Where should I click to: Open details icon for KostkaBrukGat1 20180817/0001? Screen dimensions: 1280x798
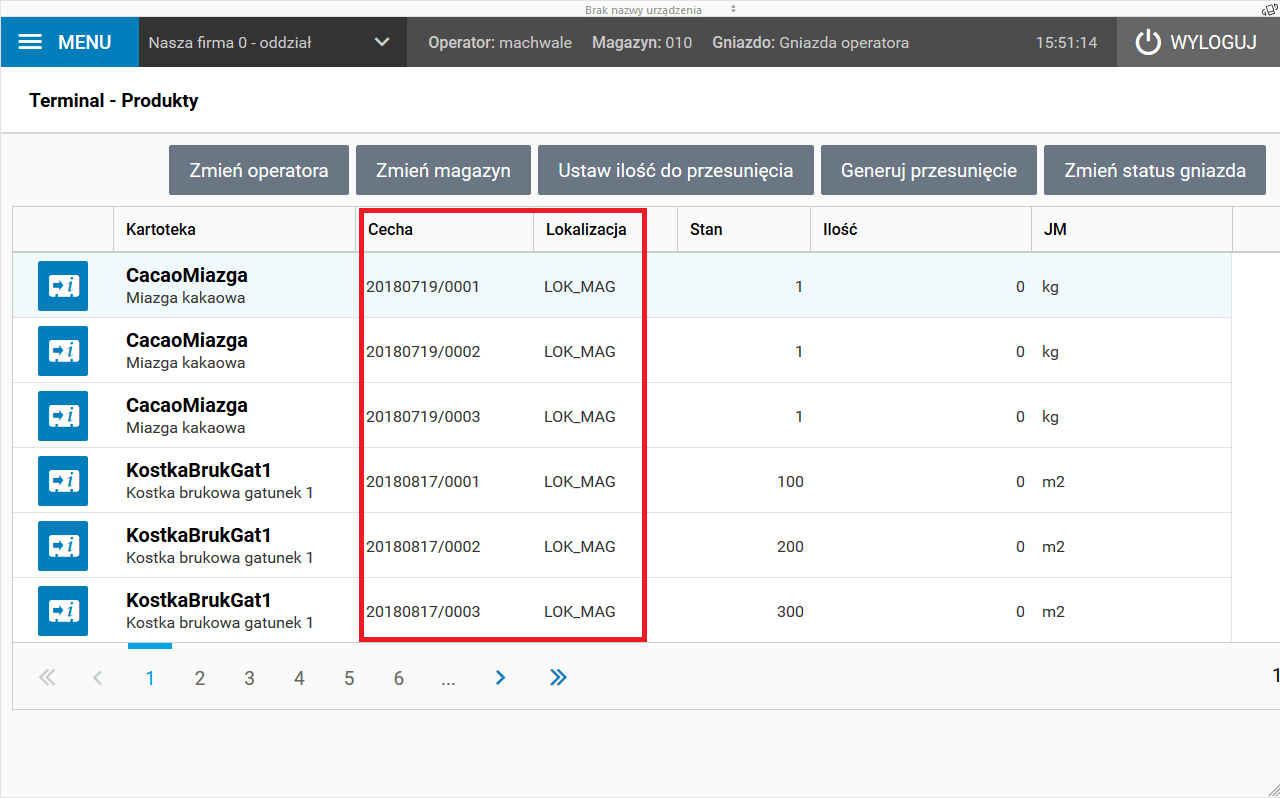click(63, 481)
